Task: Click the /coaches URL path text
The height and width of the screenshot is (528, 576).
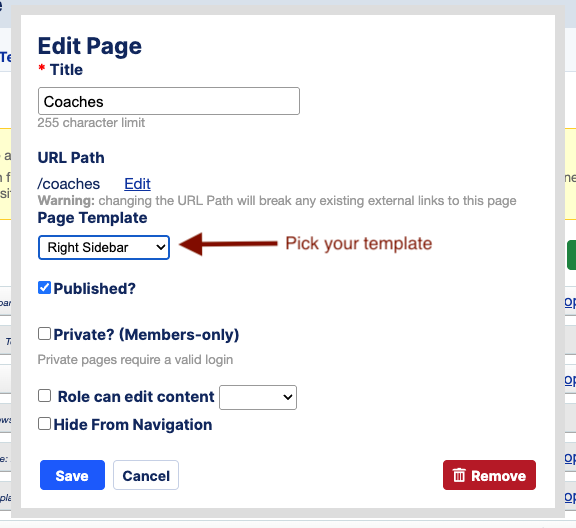Action: point(69,184)
